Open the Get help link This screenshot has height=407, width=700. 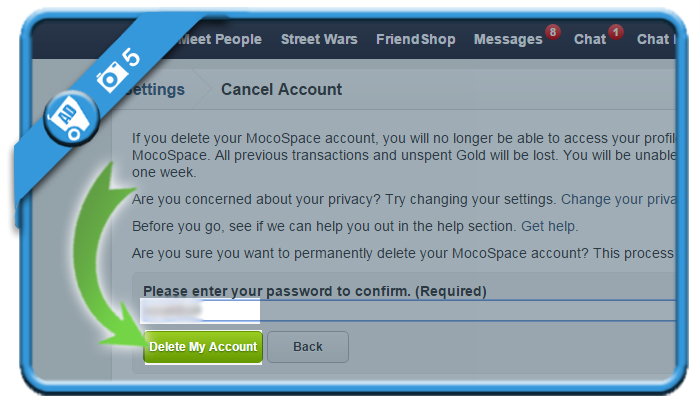click(549, 226)
